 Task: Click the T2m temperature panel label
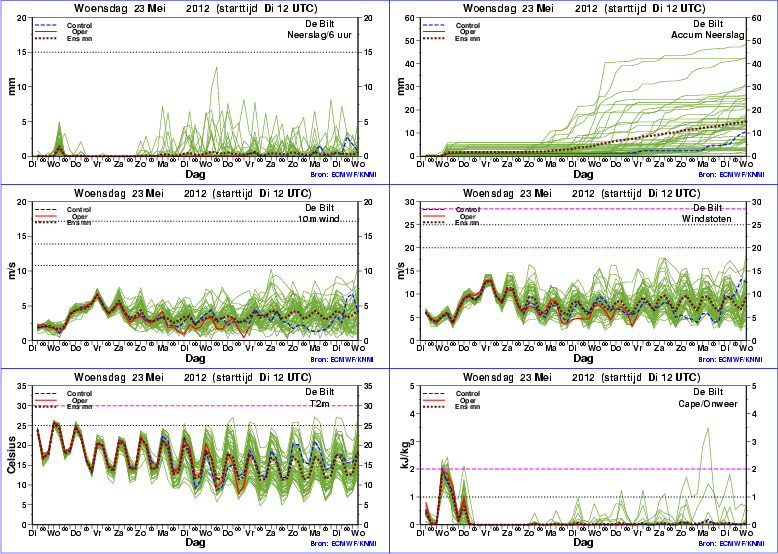pyautogui.click(x=320, y=404)
